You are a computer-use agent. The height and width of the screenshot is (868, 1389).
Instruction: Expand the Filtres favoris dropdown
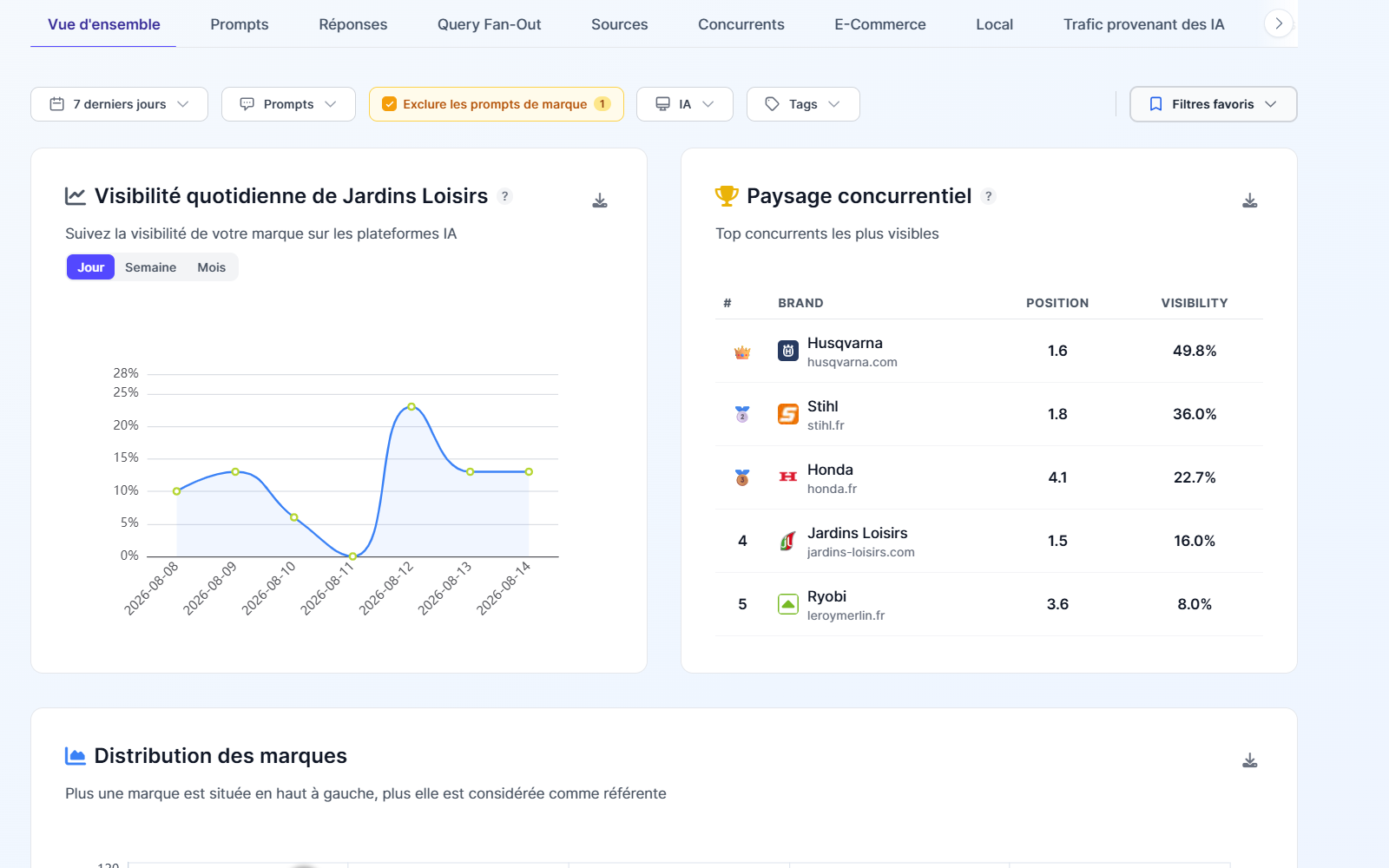[x=1213, y=104]
